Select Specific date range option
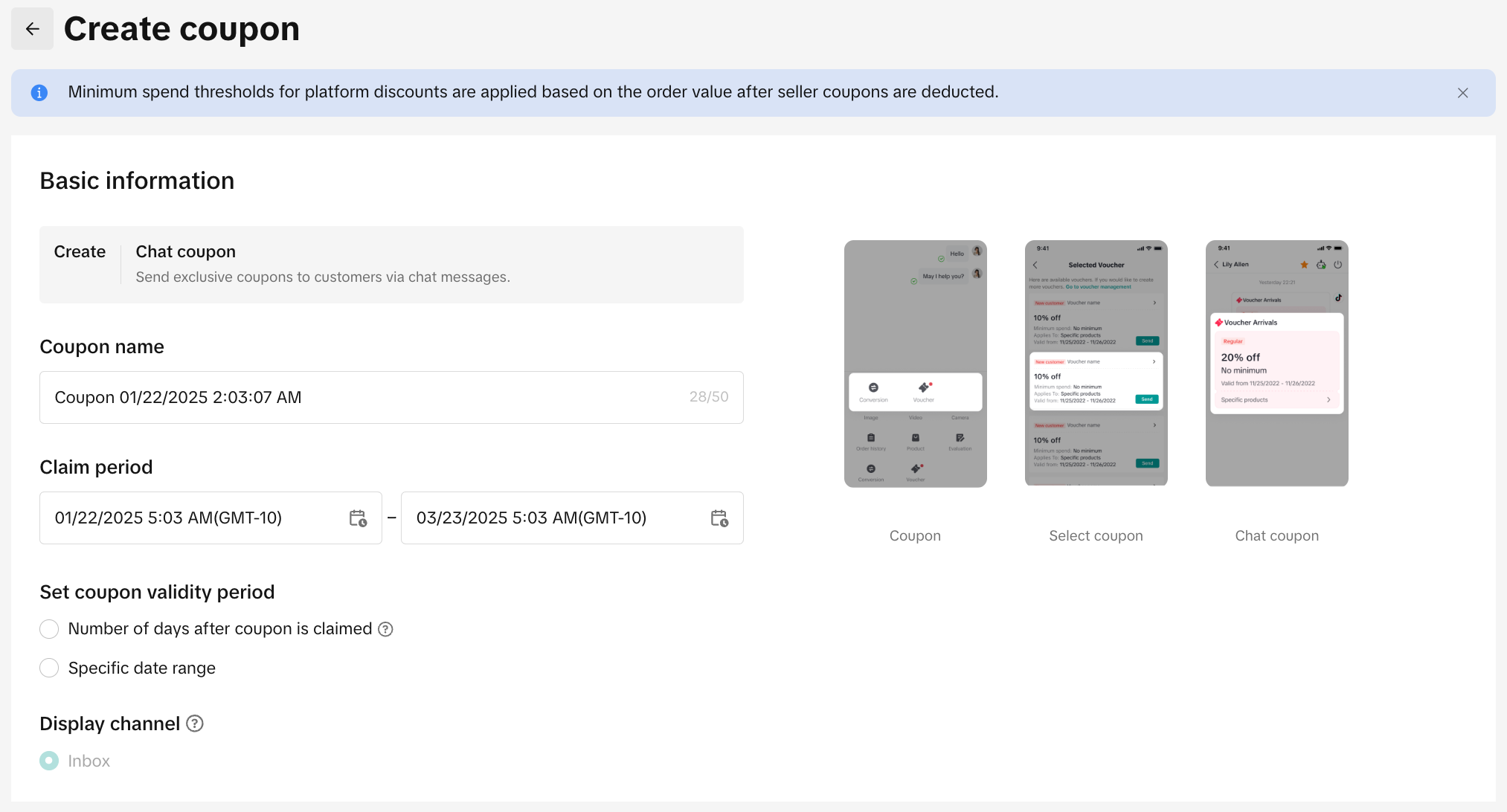 pyautogui.click(x=49, y=668)
